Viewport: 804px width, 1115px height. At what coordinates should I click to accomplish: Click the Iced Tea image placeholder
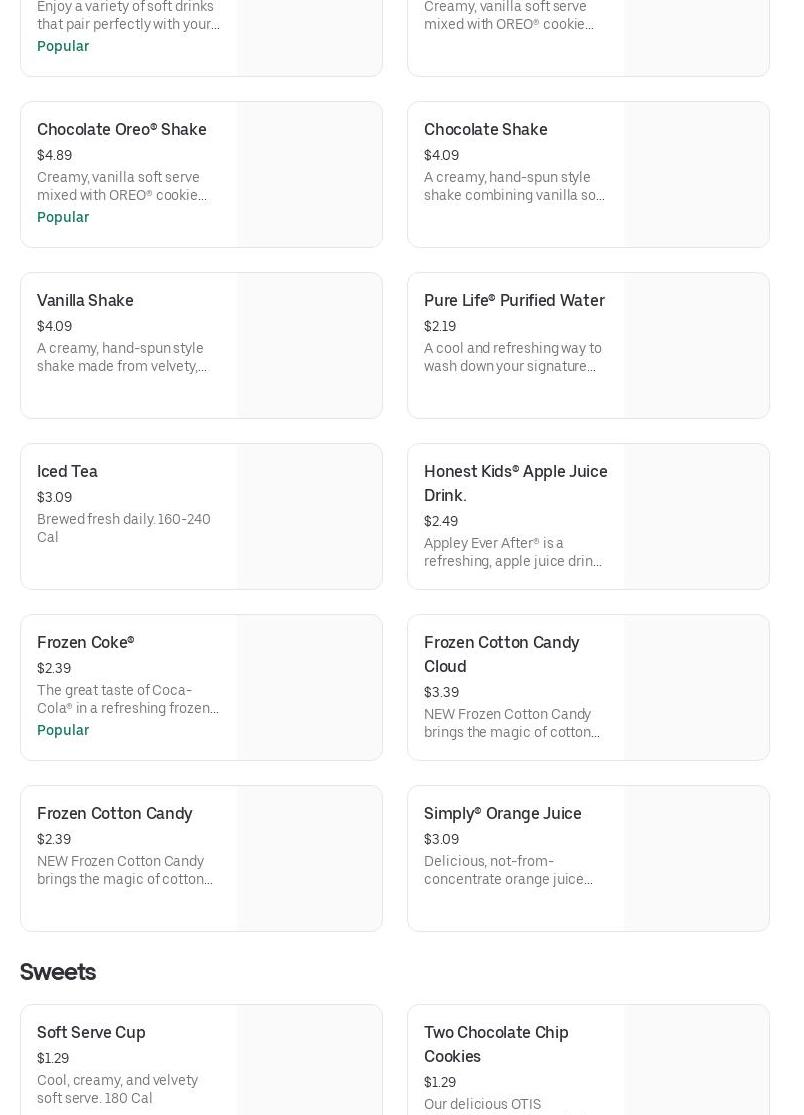309,517
